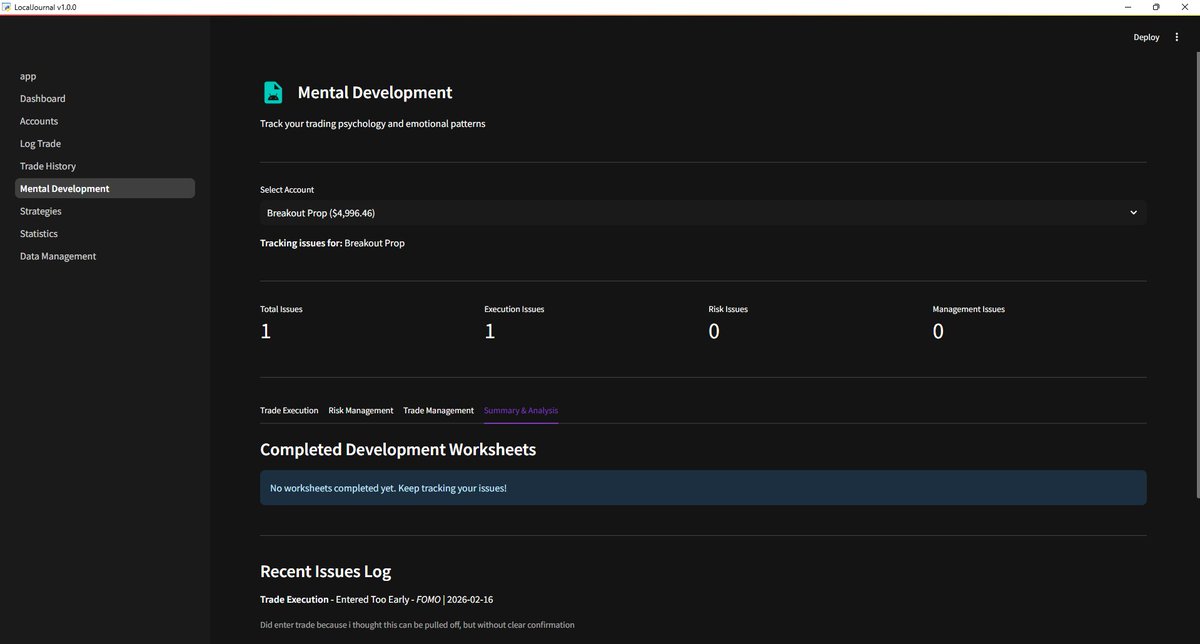Click the issue note about clear confirmation
The width and height of the screenshot is (1200, 644).
point(417,625)
